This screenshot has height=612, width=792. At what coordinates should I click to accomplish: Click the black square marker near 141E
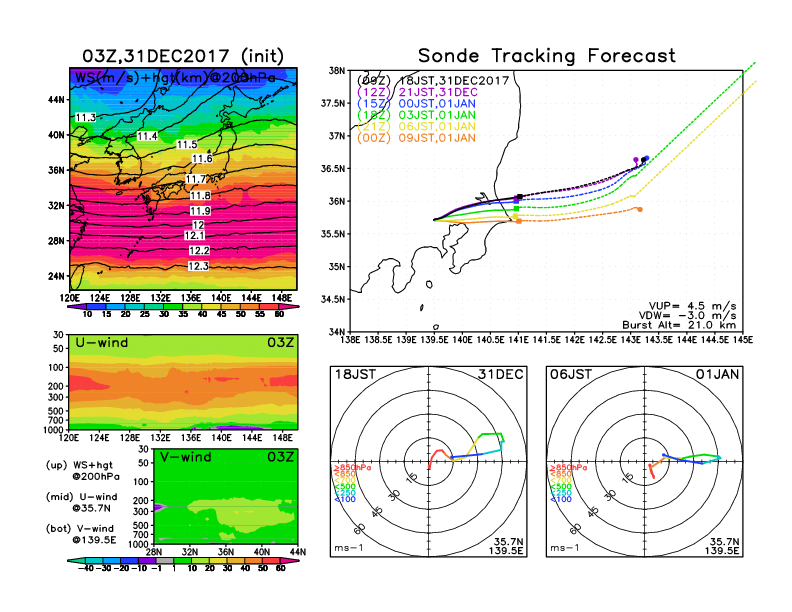click(x=520, y=196)
